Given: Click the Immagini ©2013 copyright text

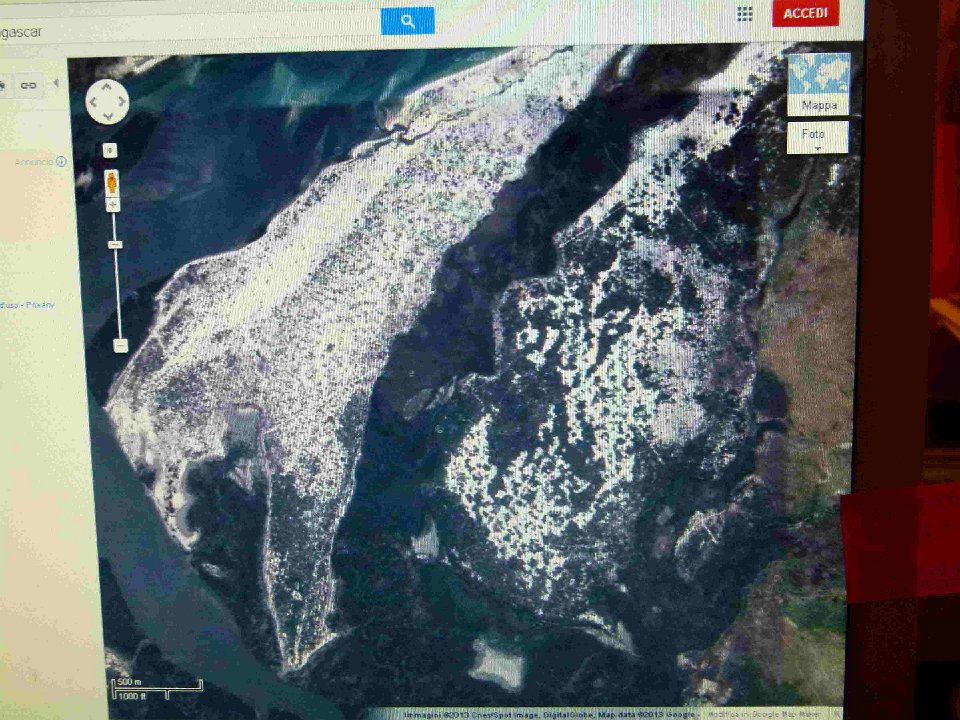Looking at the screenshot, I should click(x=549, y=714).
